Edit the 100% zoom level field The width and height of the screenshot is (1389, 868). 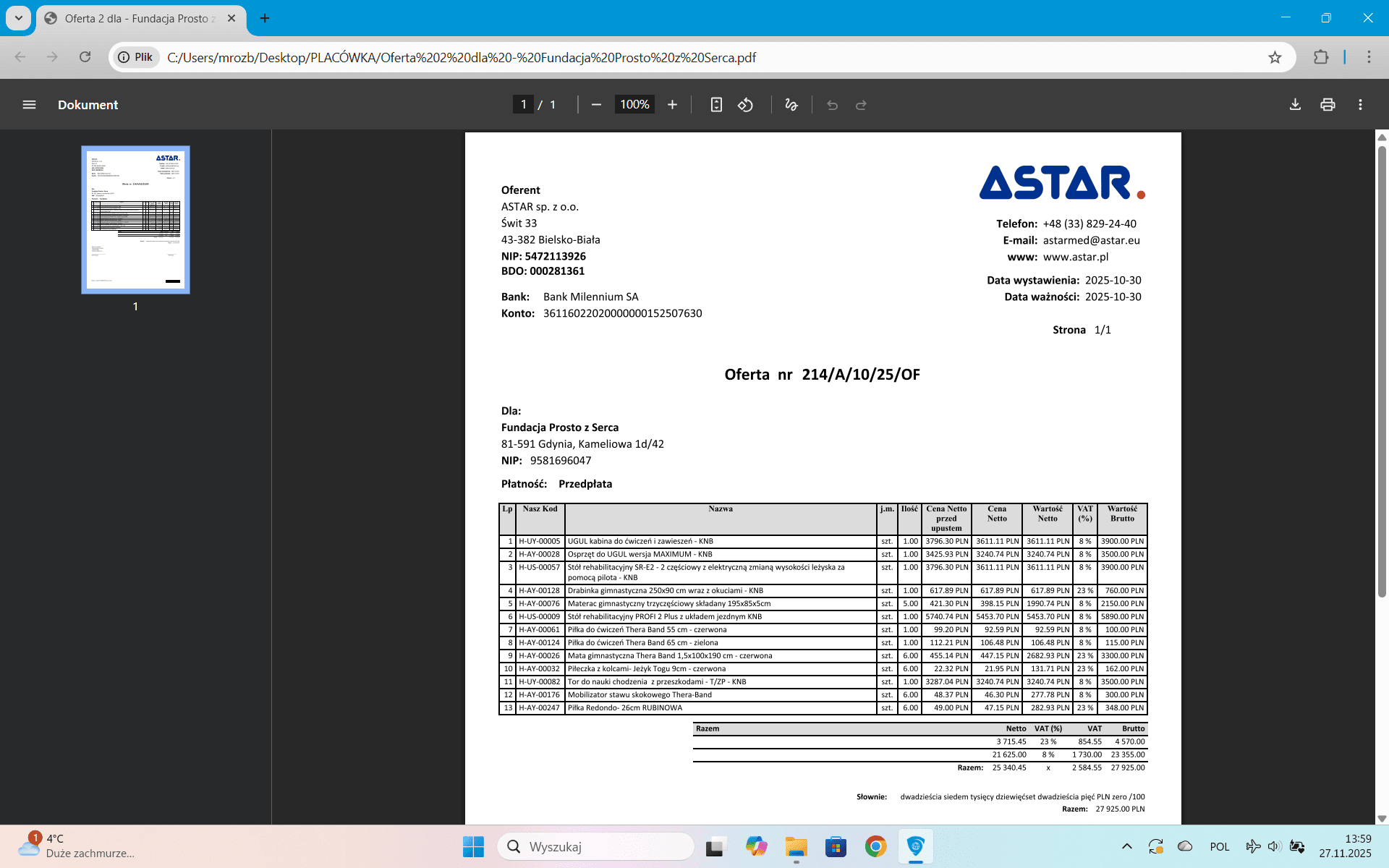point(634,105)
